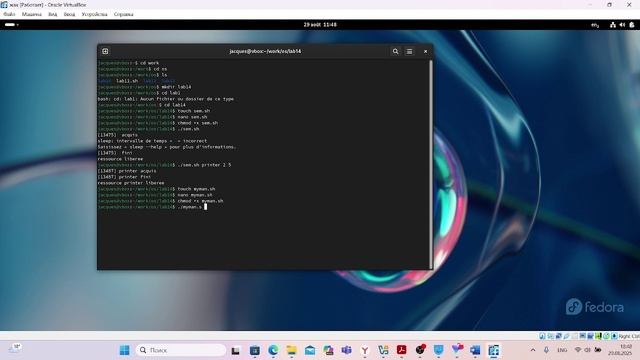Open the Windows Start menu

coord(124,350)
